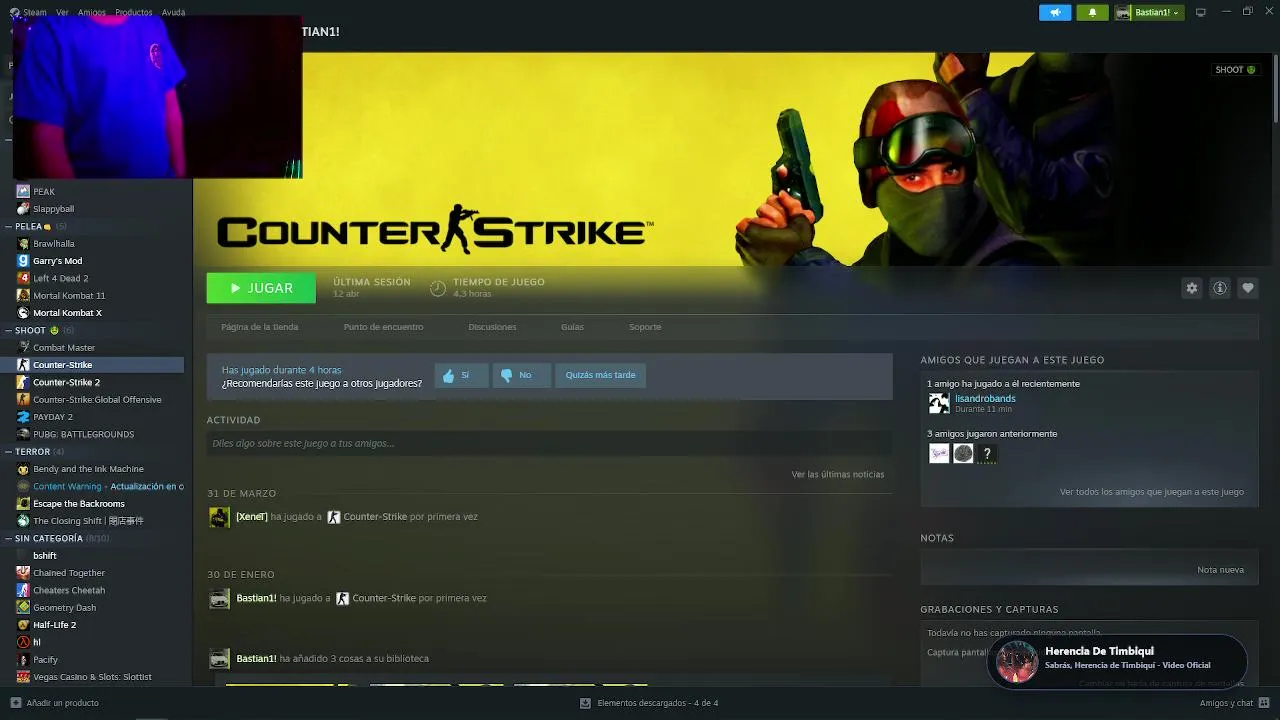Select Mortal Kombat X icon
Viewport: 1280px width, 720px height.
tap(23, 313)
